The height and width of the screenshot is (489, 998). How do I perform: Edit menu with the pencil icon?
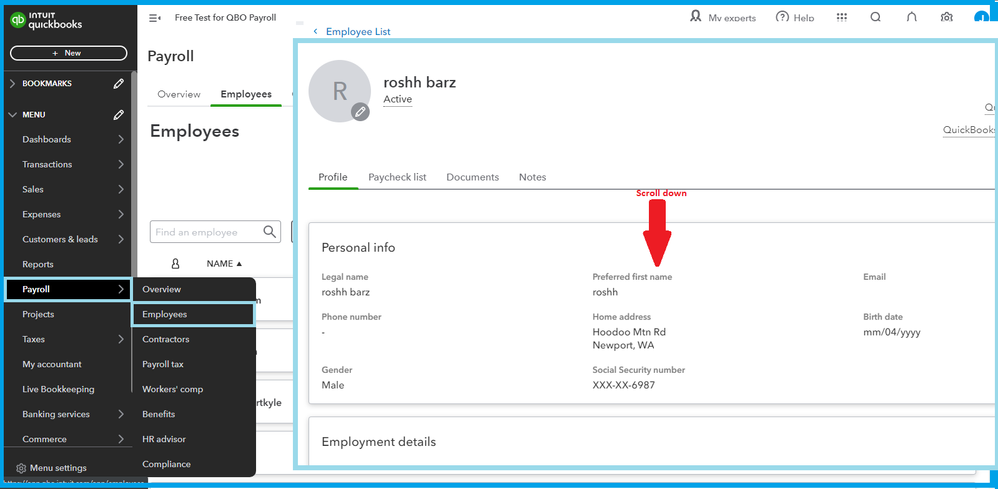point(118,115)
